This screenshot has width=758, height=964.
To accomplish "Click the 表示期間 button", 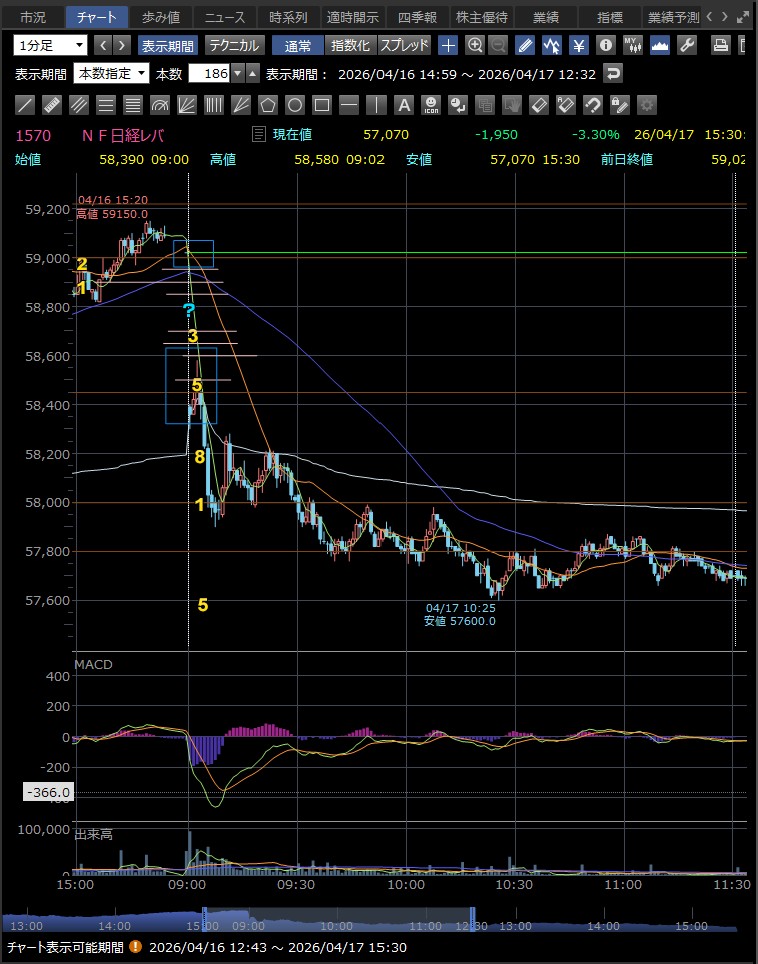I will coord(167,45).
